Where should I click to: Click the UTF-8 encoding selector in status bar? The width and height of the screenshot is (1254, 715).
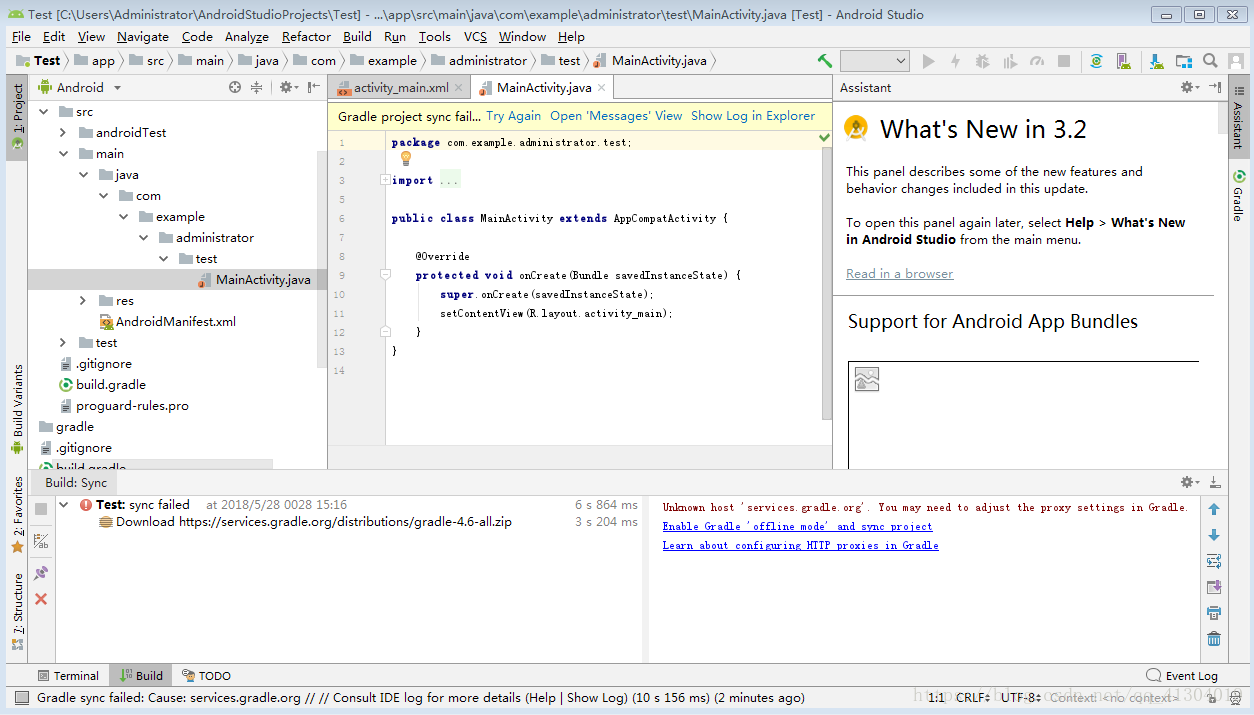1022,698
